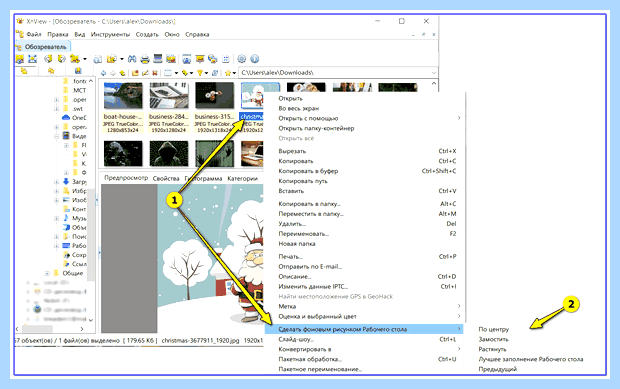Screen dimensions: 620x389
Task: Rotate image right with toolbar icon
Action: click(61, 59)
